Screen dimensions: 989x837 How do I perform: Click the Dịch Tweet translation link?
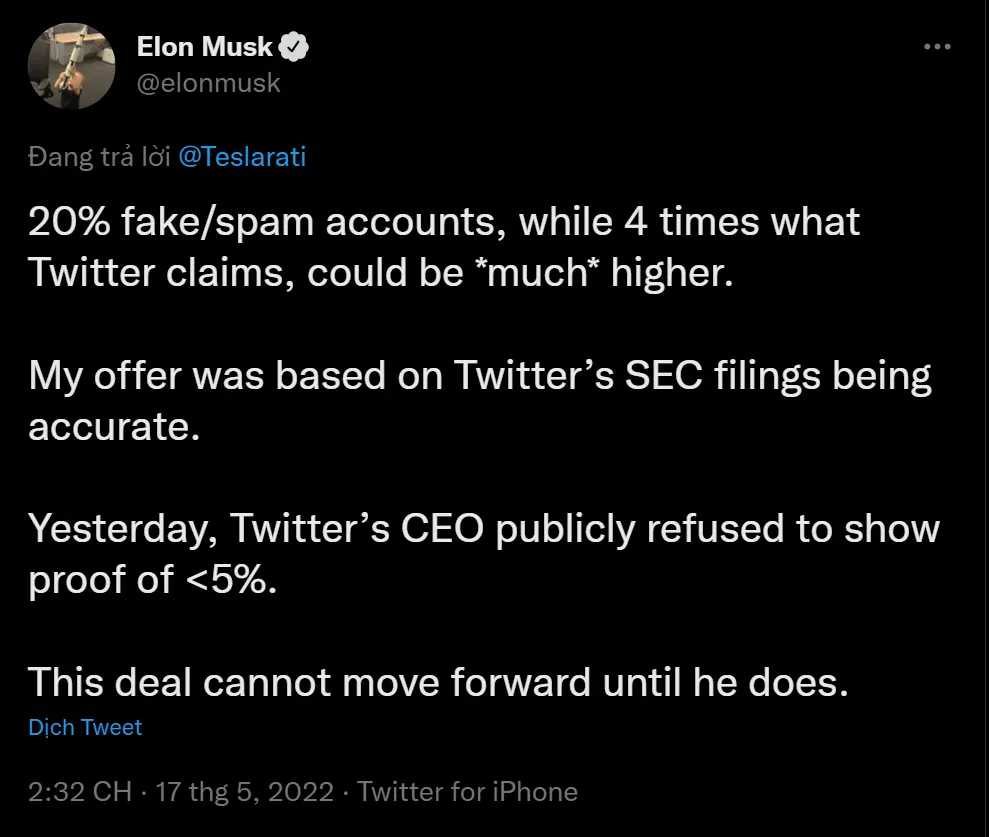(85, 727)
